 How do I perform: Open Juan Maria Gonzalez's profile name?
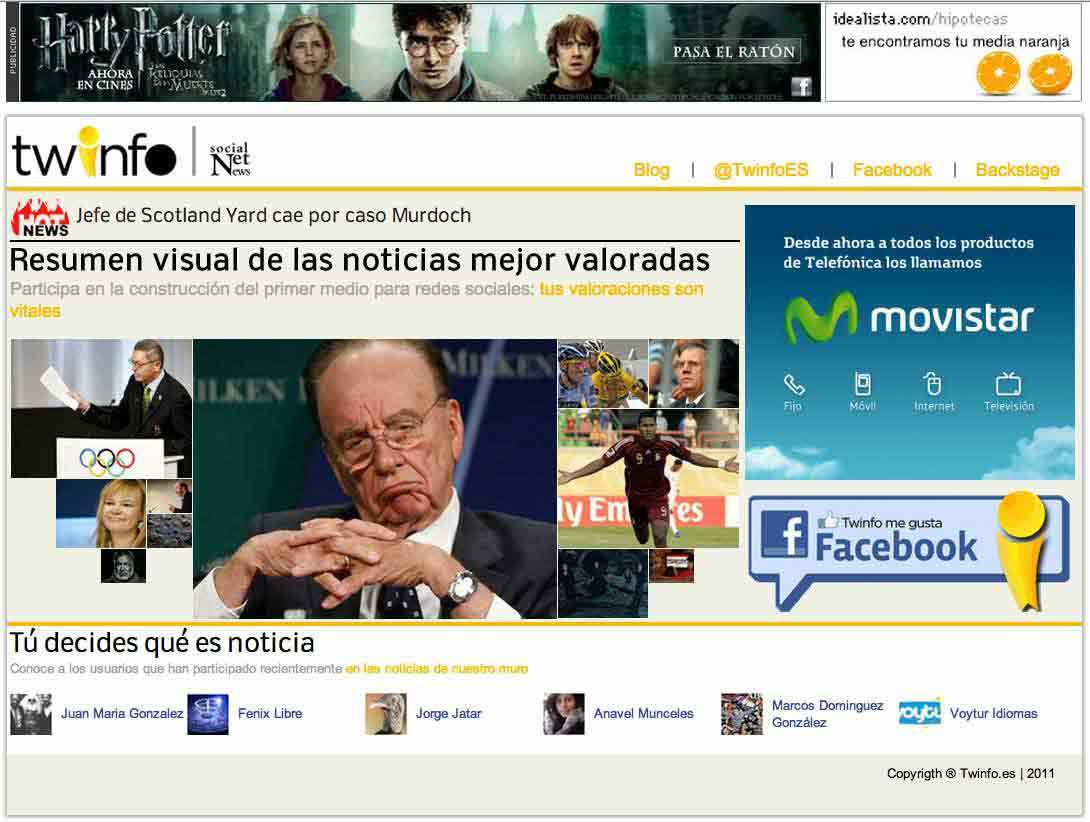(x=122, y=714)
